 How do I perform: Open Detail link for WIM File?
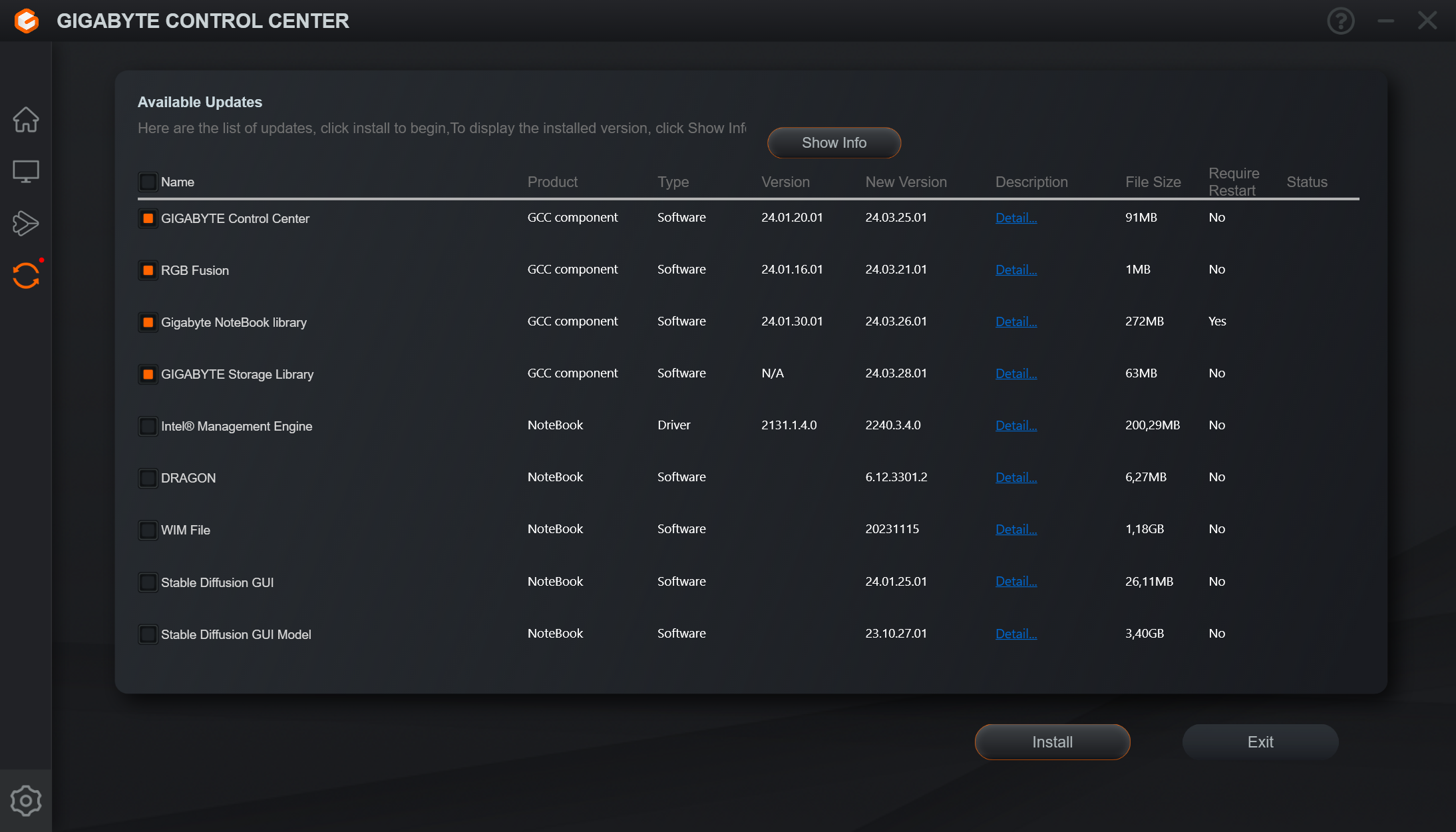(1015, 529)
